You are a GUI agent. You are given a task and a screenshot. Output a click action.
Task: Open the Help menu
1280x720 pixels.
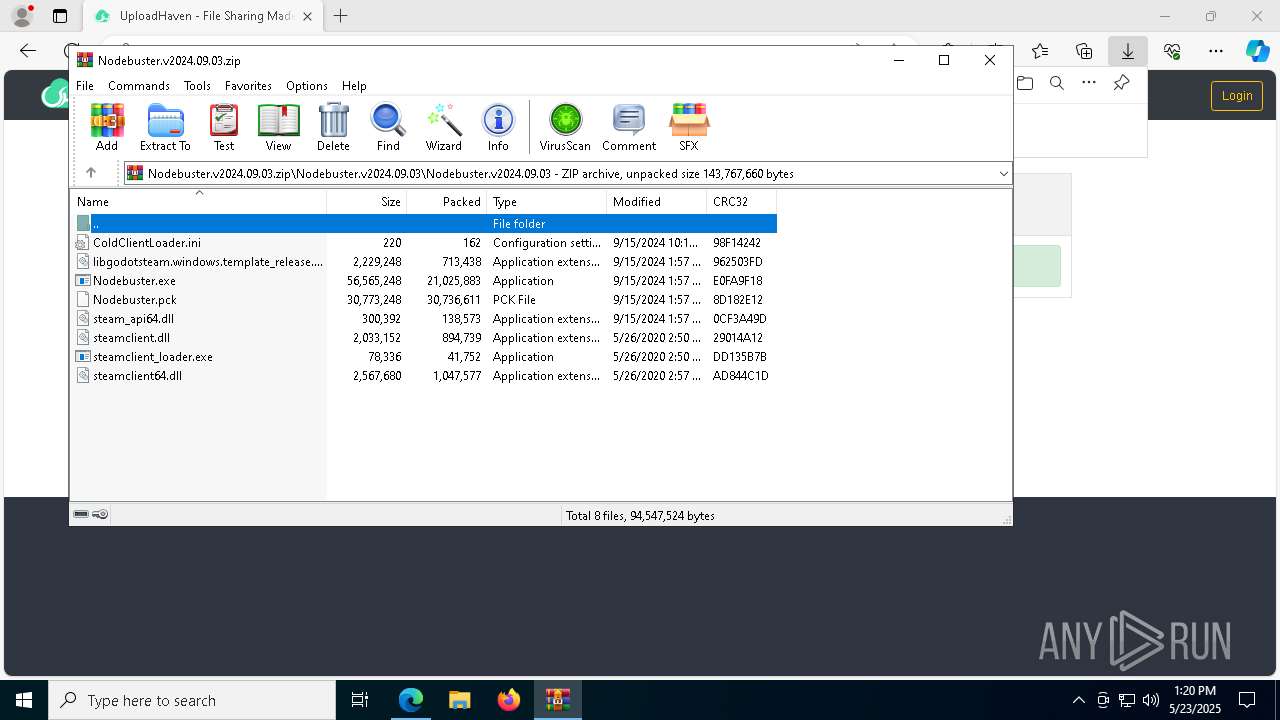(354, 86)
